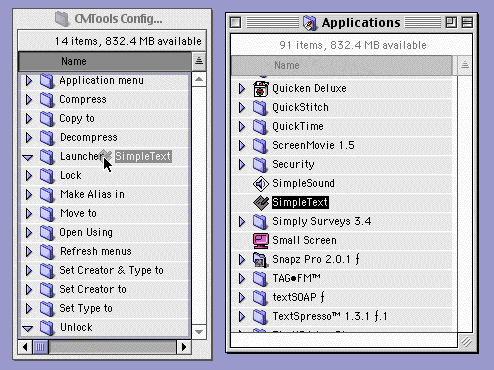Collapse the Launcher folder triangle
The image size is (494, 370).
[28, 157]
